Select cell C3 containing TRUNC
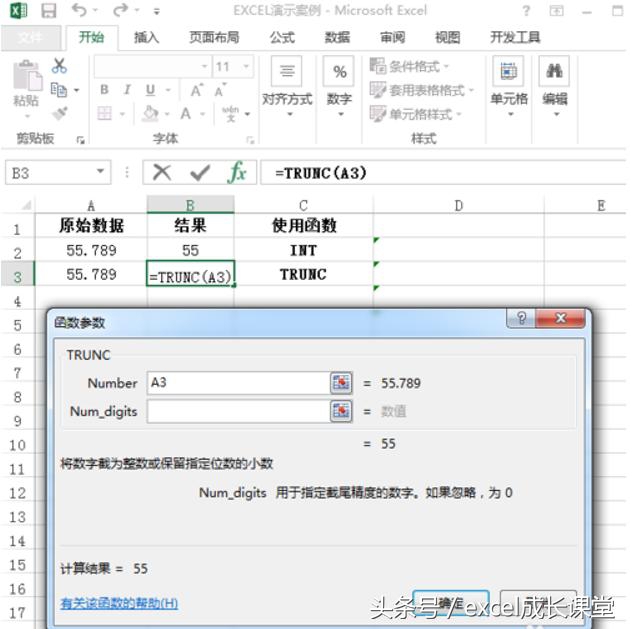 (304, 274)
